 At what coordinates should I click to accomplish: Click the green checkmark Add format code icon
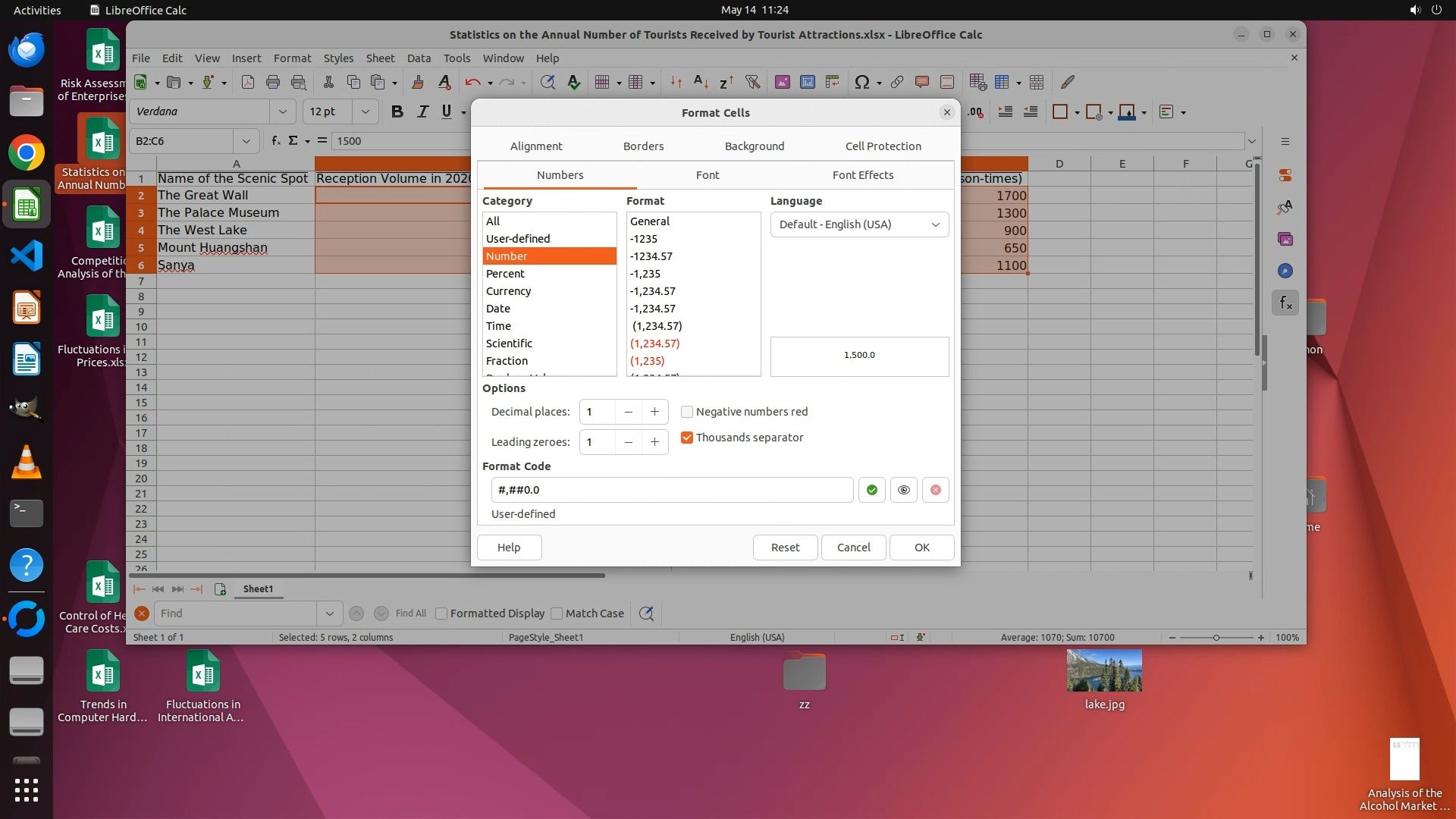871,490
